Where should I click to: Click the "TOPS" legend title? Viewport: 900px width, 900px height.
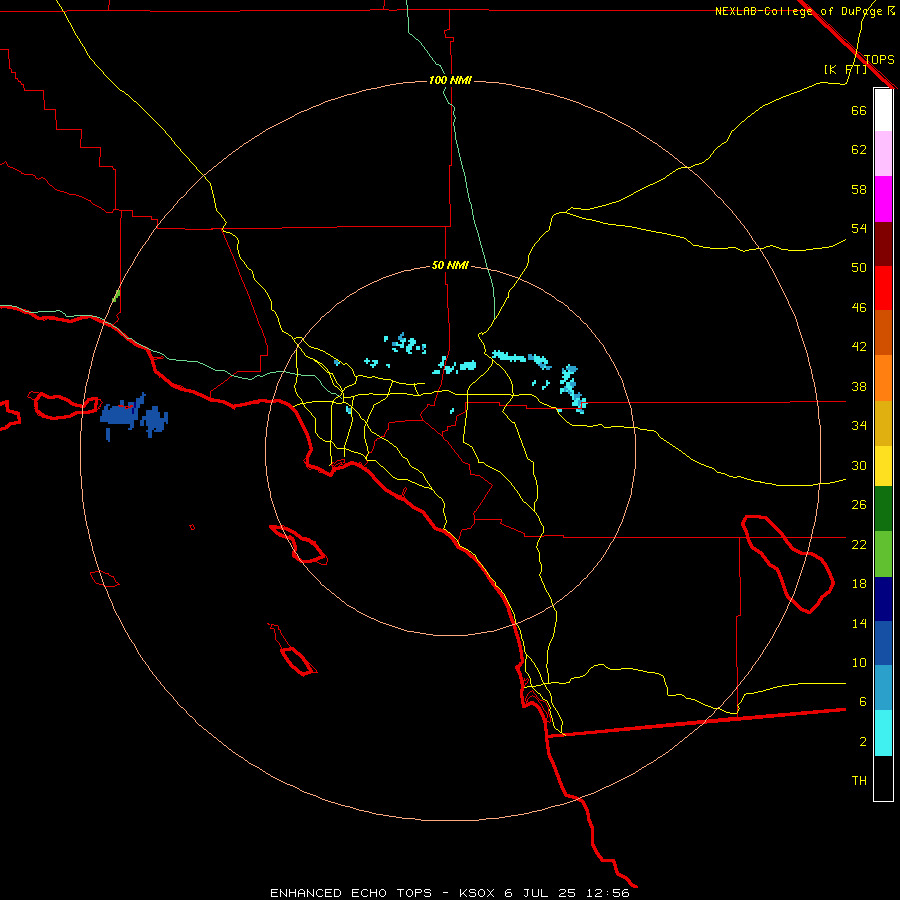tap(879, 60)
